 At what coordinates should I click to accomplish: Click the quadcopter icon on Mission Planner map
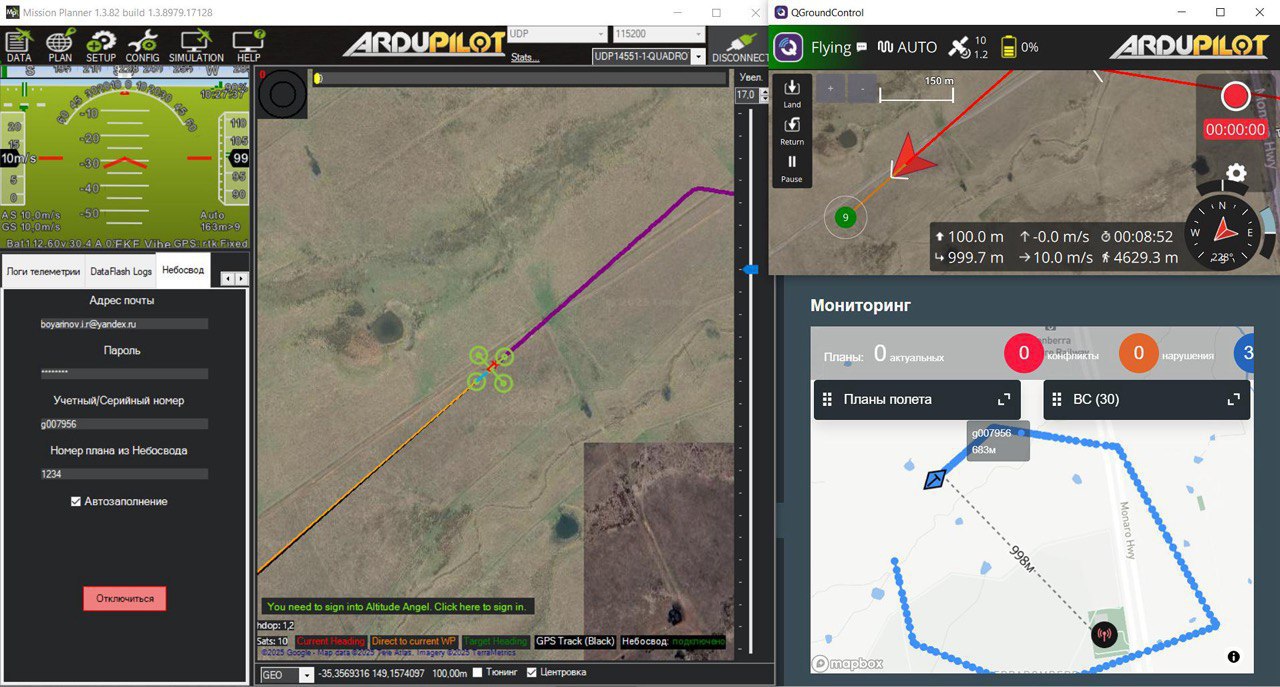pos(490,368)
